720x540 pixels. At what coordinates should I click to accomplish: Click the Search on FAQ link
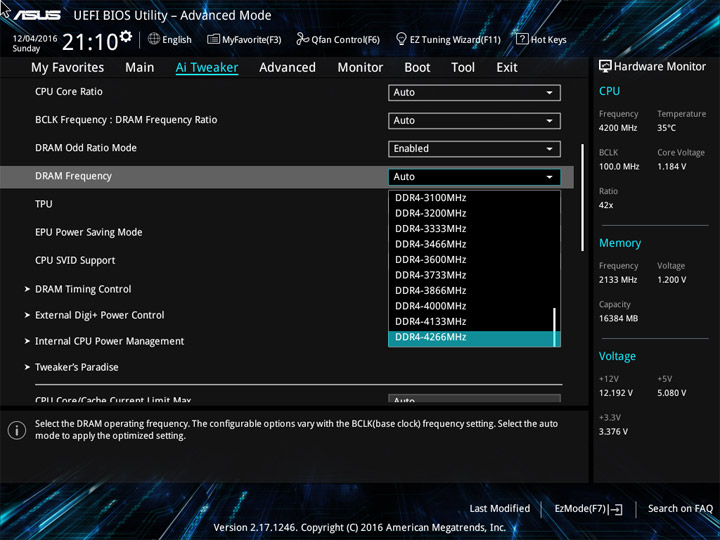(680, 509)
